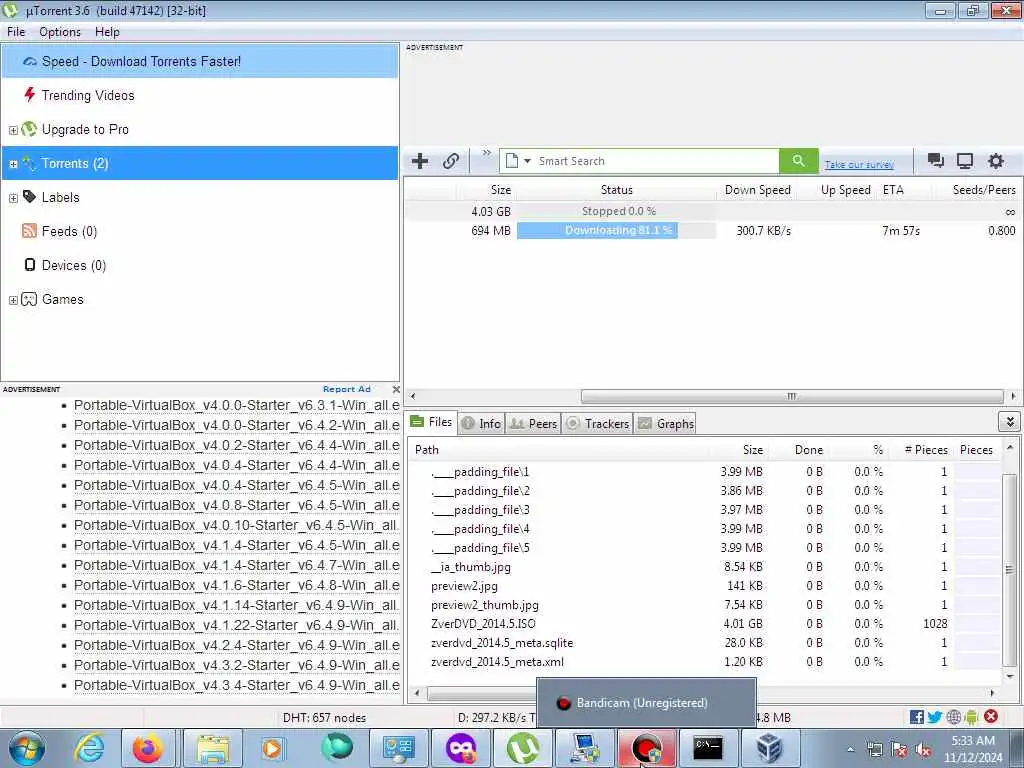Open the Help menu

point(107,31)
